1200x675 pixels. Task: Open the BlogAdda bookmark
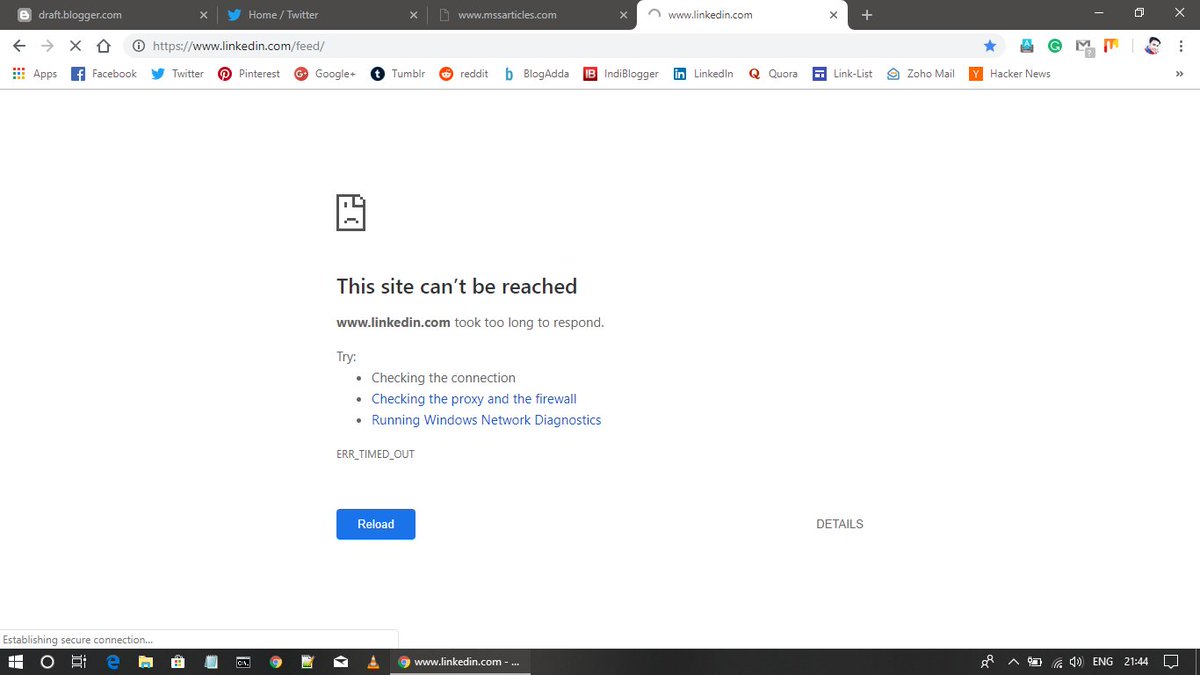coord(535,74)
